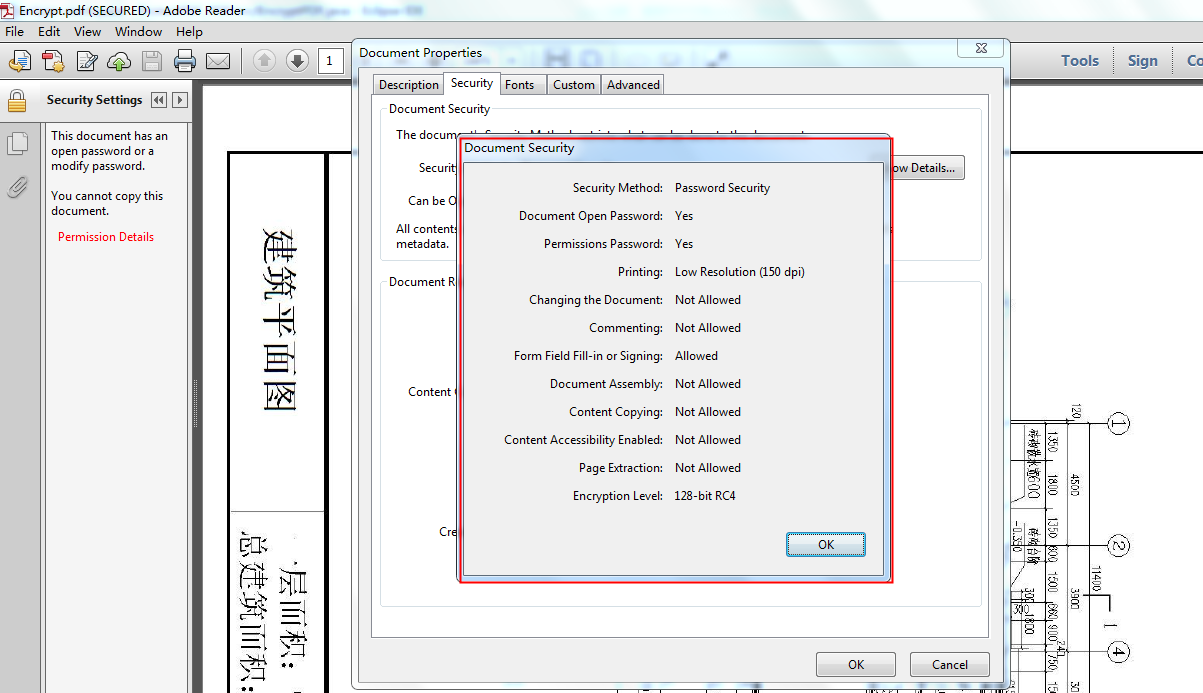This screenshot has width=1203, height=693.
Task: Open the Attachments paperclip panel icon
Action: click(x=17, y=186)
